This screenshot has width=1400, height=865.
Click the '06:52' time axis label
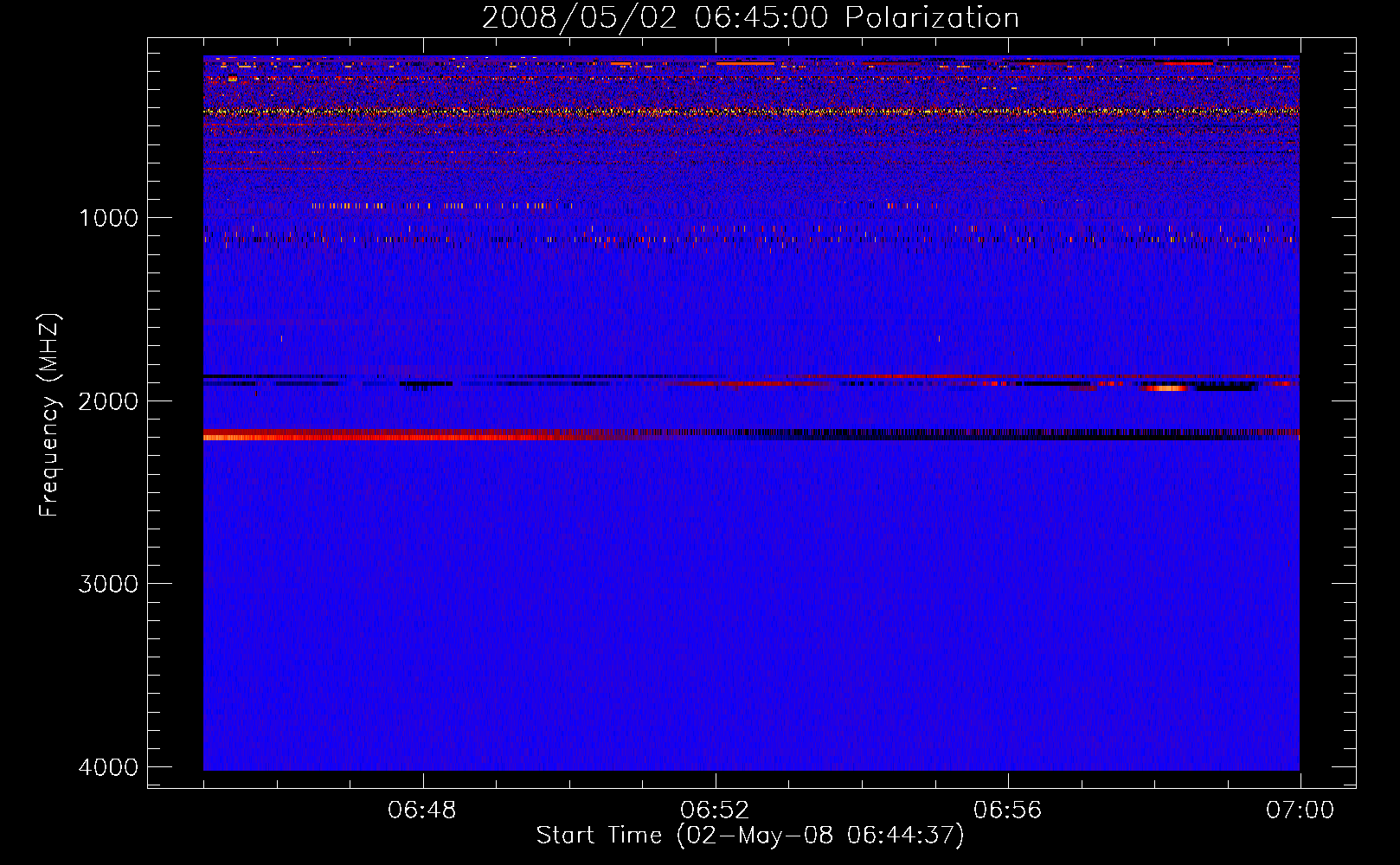pos(715,811)
